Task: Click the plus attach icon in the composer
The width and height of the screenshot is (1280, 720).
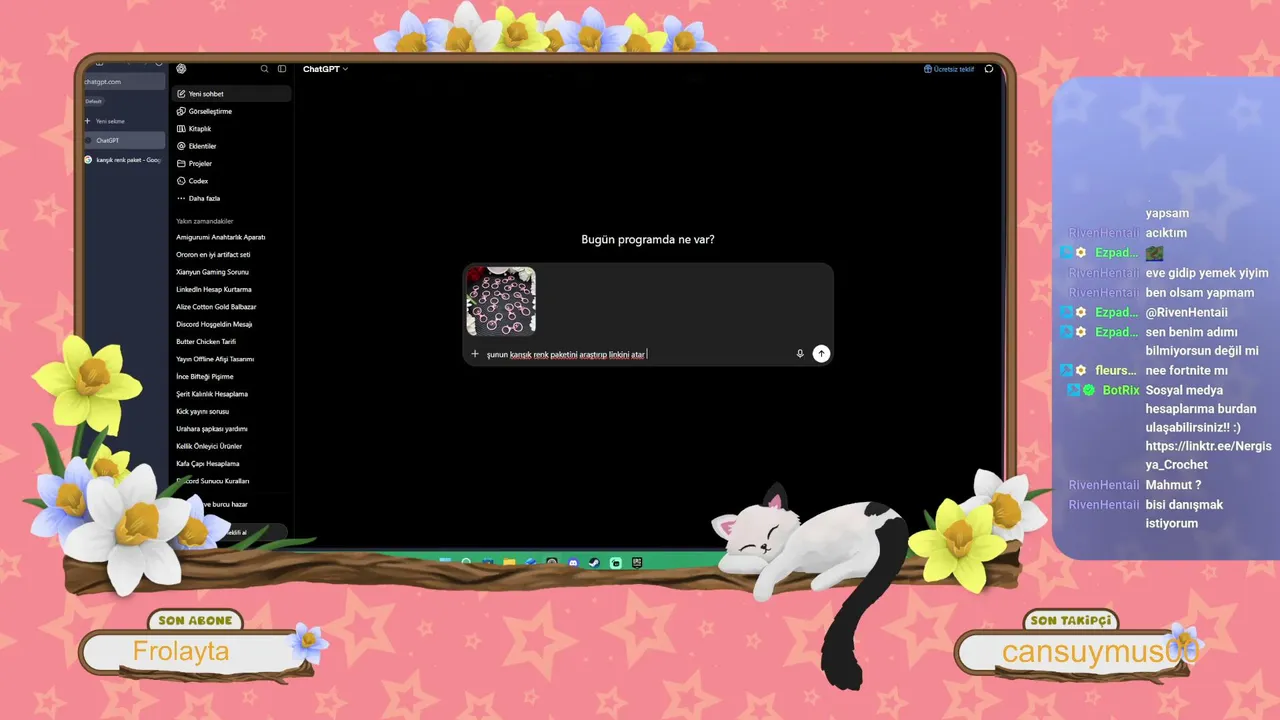Action: coord(475,353)
